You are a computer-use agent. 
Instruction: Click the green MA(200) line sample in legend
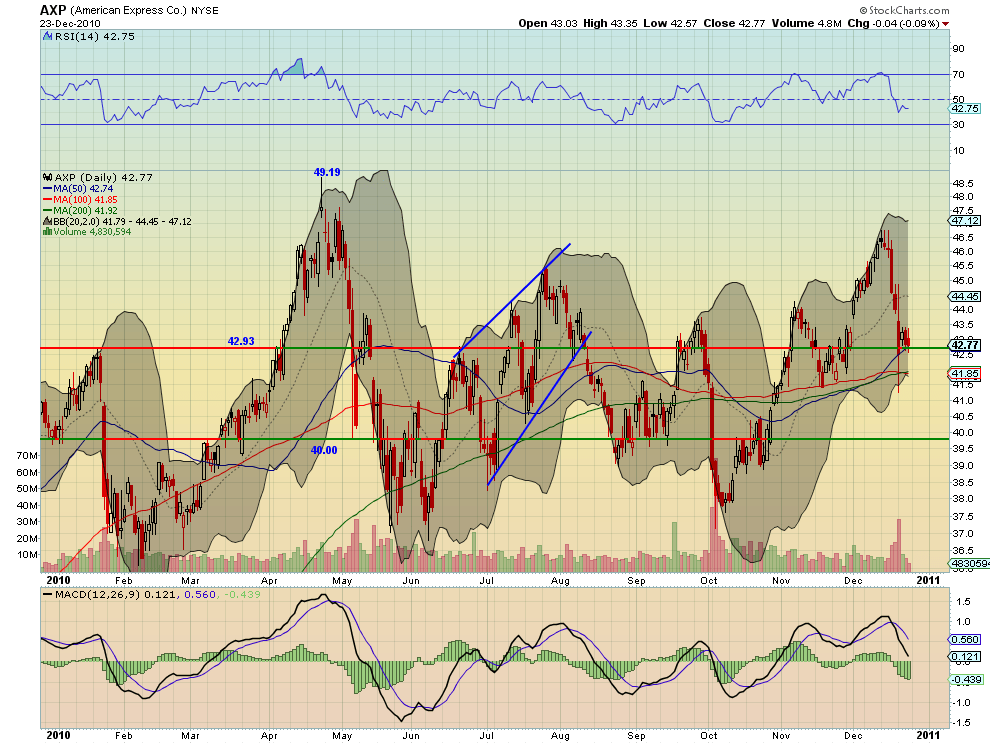47,210
